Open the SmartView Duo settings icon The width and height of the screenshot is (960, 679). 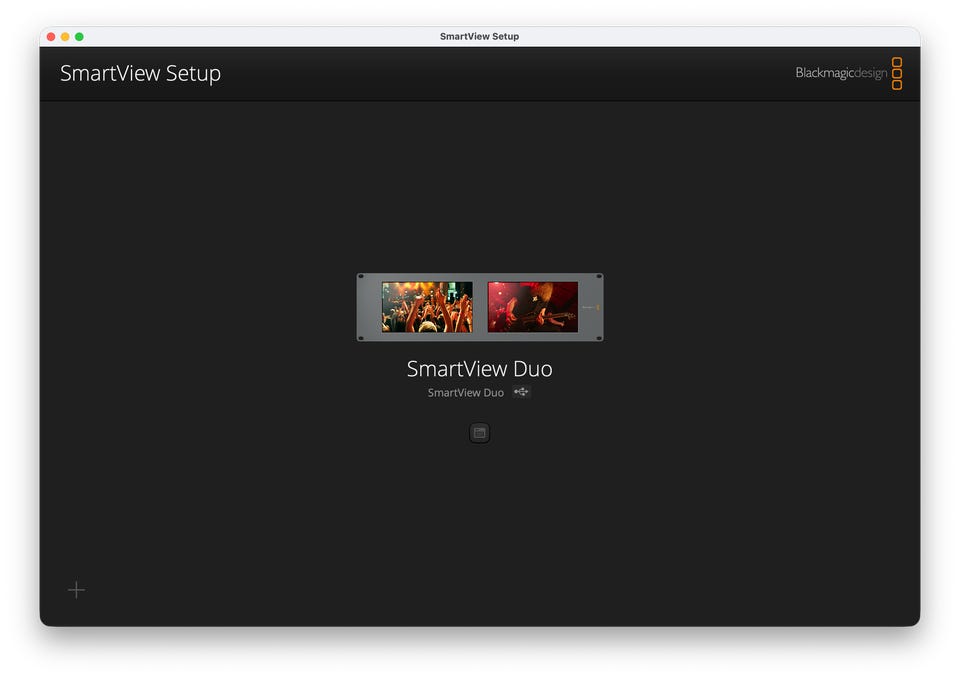(479, 433)
